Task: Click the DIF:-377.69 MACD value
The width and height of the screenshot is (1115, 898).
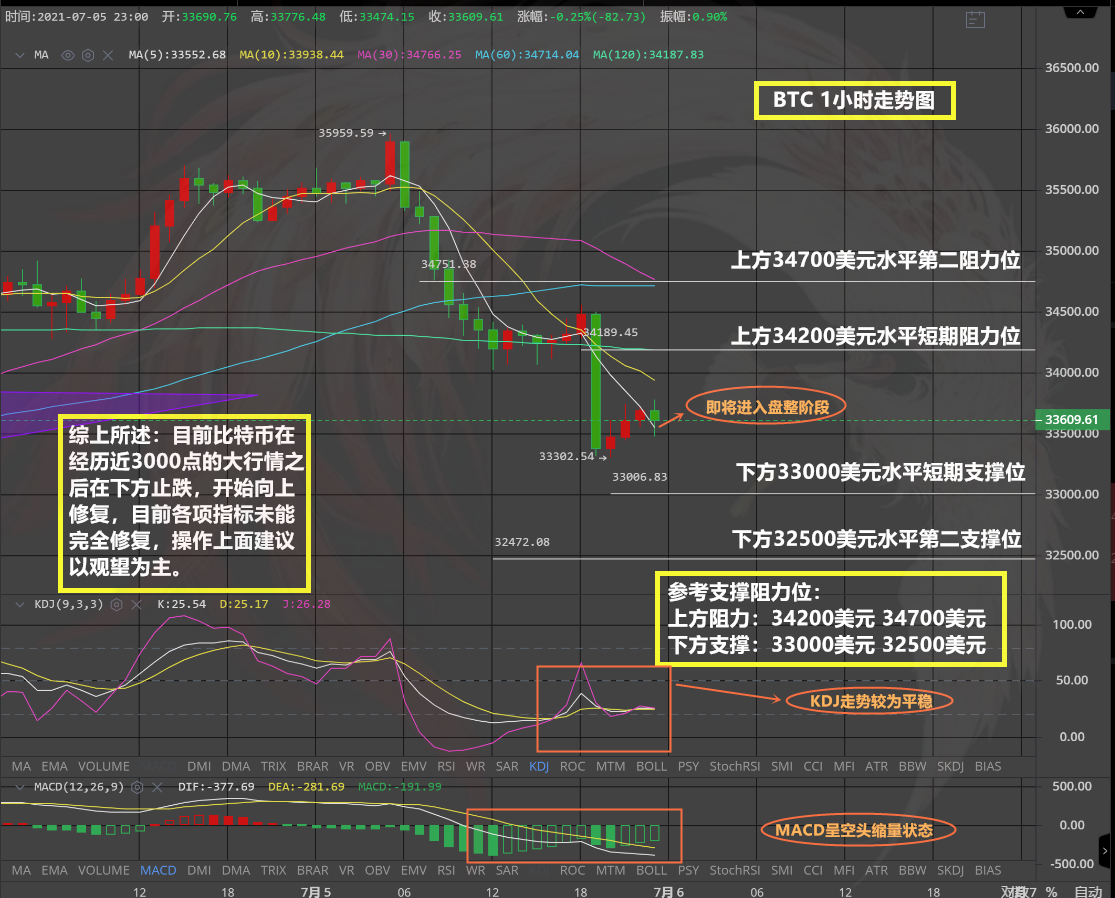Action: point(216,787)
